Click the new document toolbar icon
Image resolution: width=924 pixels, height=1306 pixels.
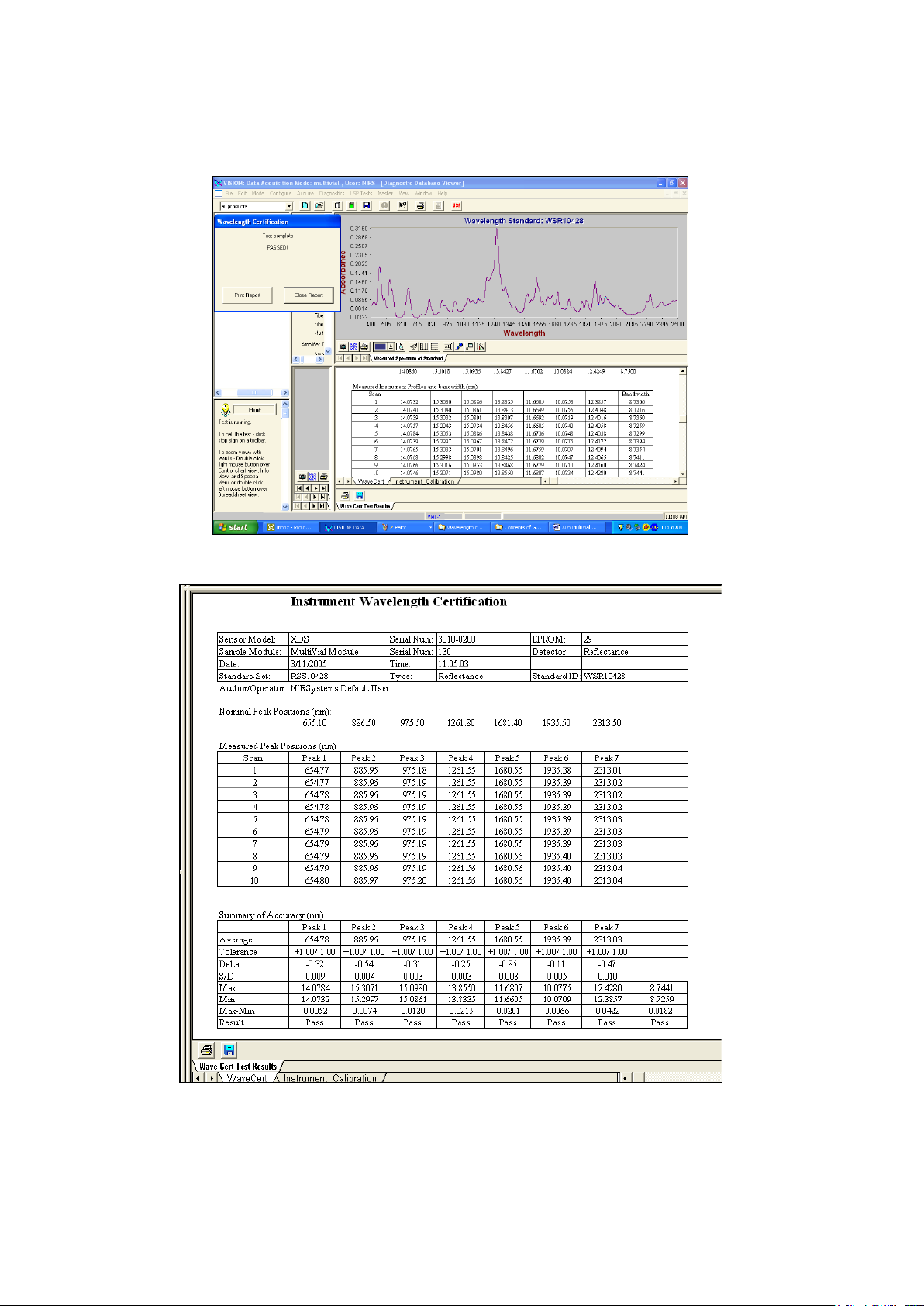click(x=305, y=206)
